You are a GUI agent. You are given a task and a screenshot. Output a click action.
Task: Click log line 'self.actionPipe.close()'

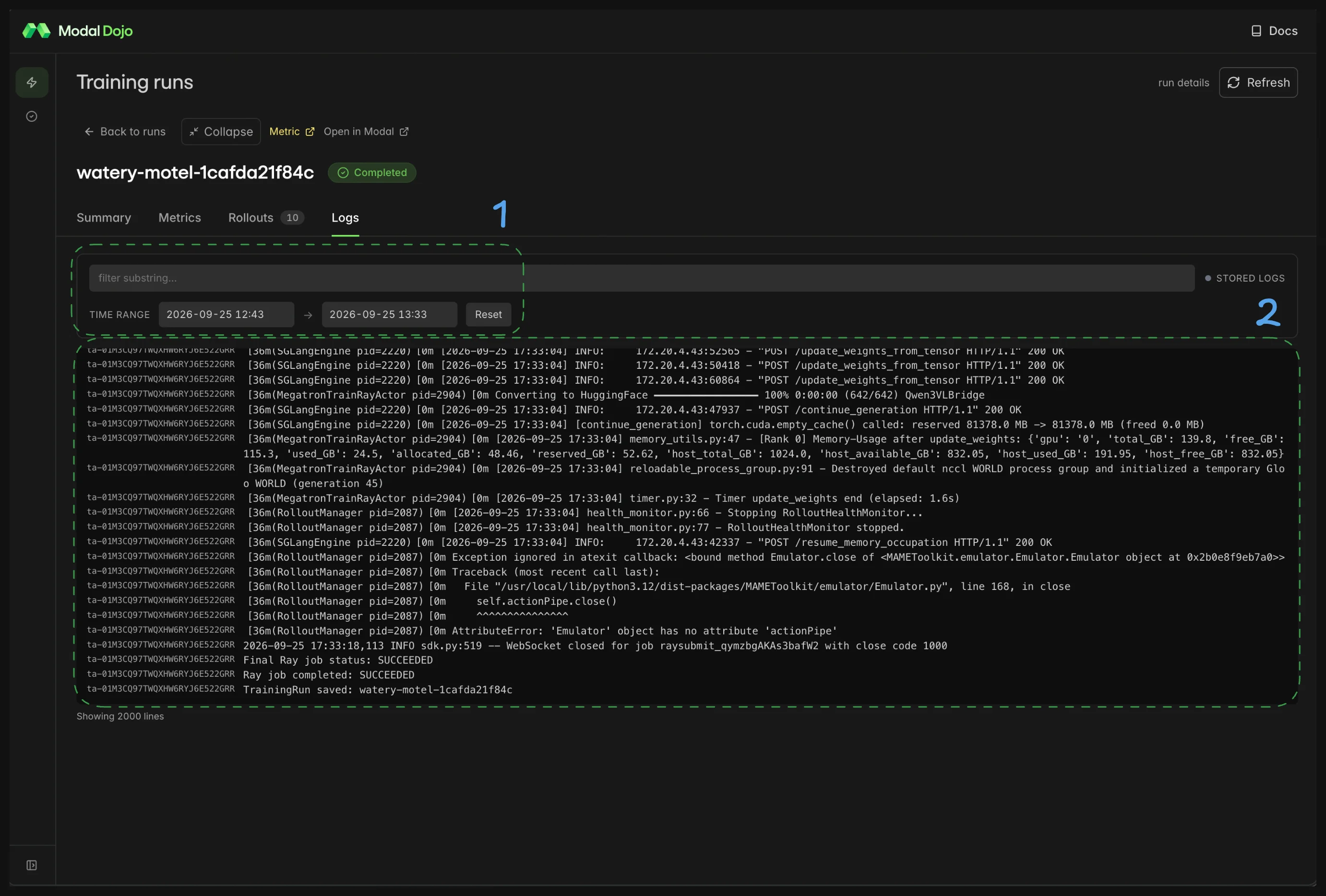432,601
